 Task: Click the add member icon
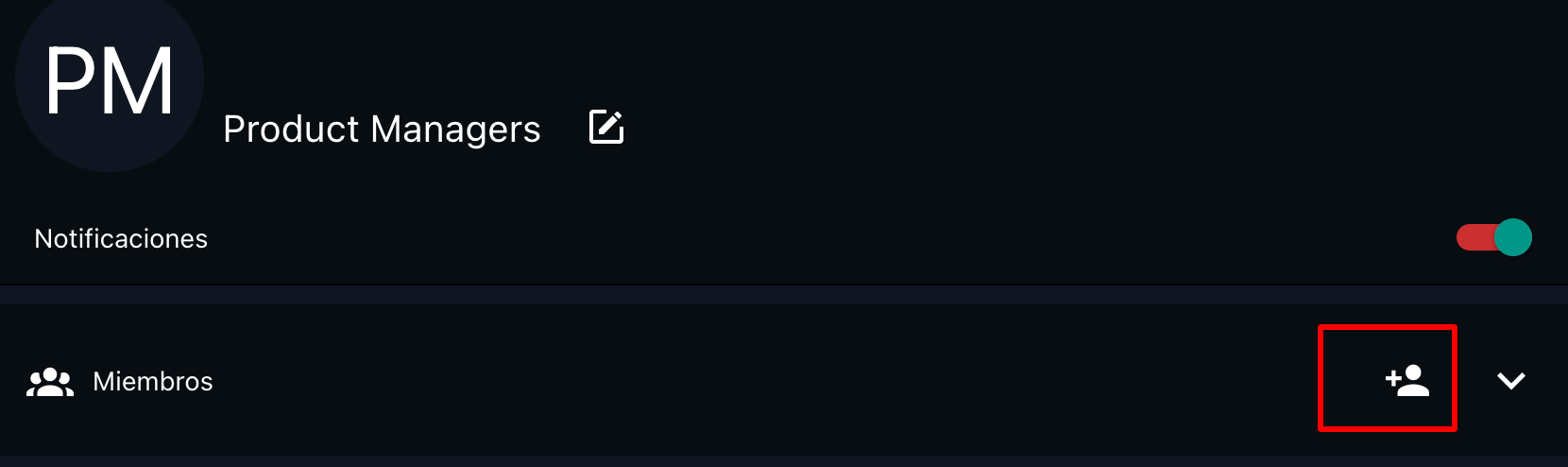[1407, 380]
